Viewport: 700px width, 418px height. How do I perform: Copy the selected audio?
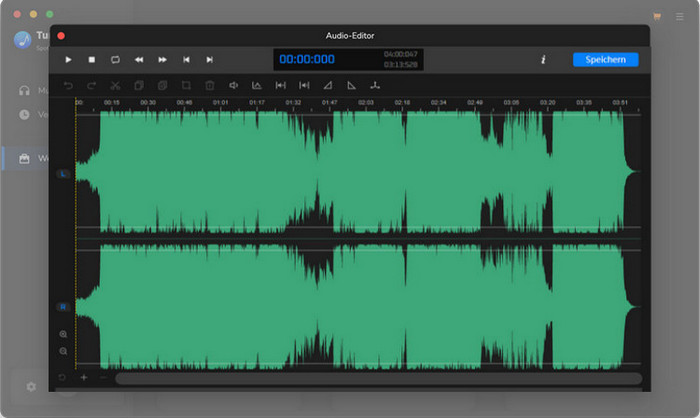pyautogui.click(x=139, y=85)
